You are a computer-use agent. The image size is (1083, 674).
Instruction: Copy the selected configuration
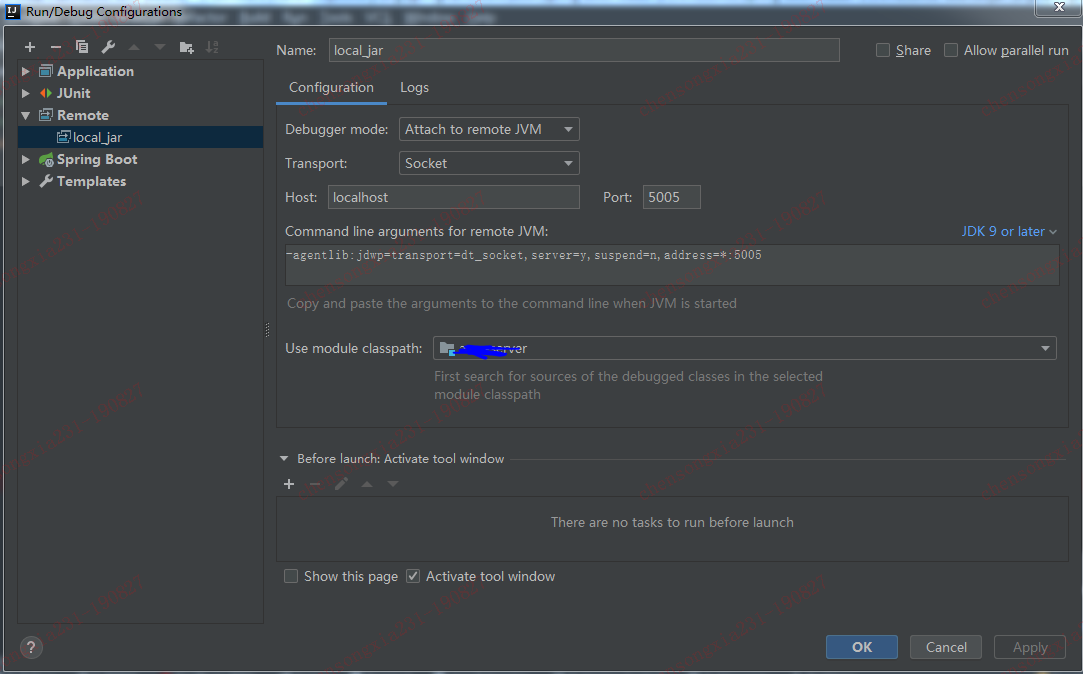82,47
